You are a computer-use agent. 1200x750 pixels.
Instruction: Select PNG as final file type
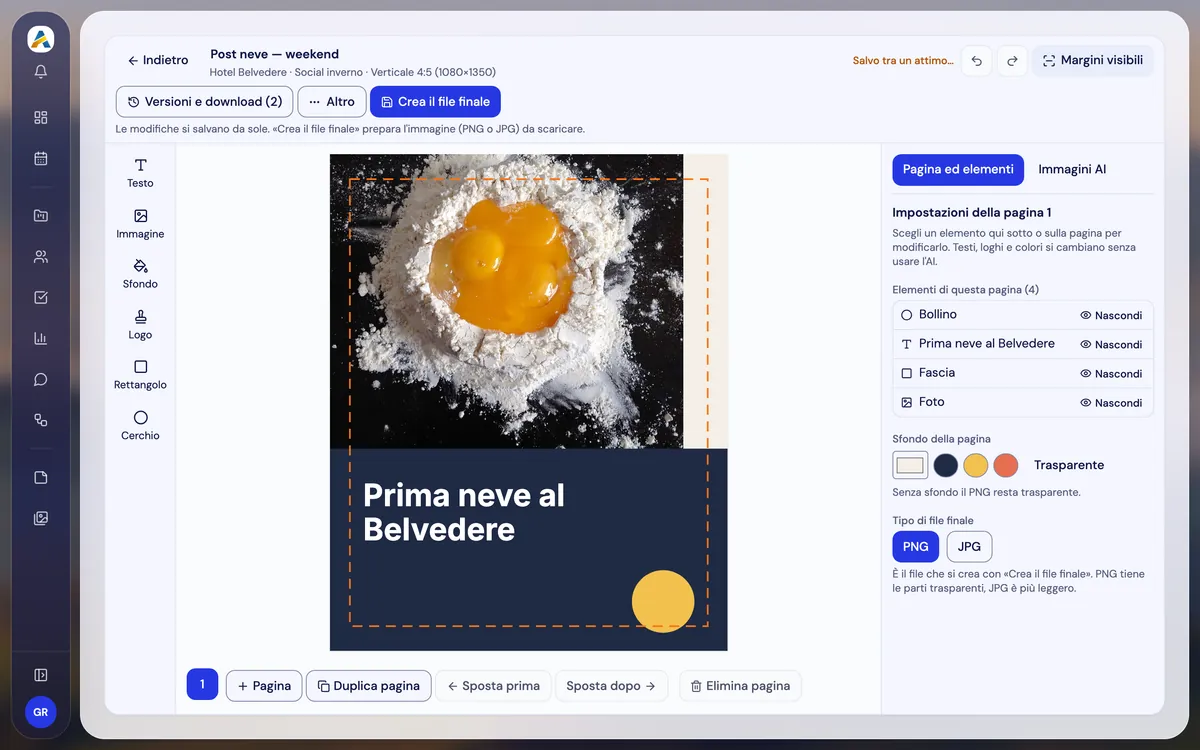pyautogui.click(x=915, y=547)
